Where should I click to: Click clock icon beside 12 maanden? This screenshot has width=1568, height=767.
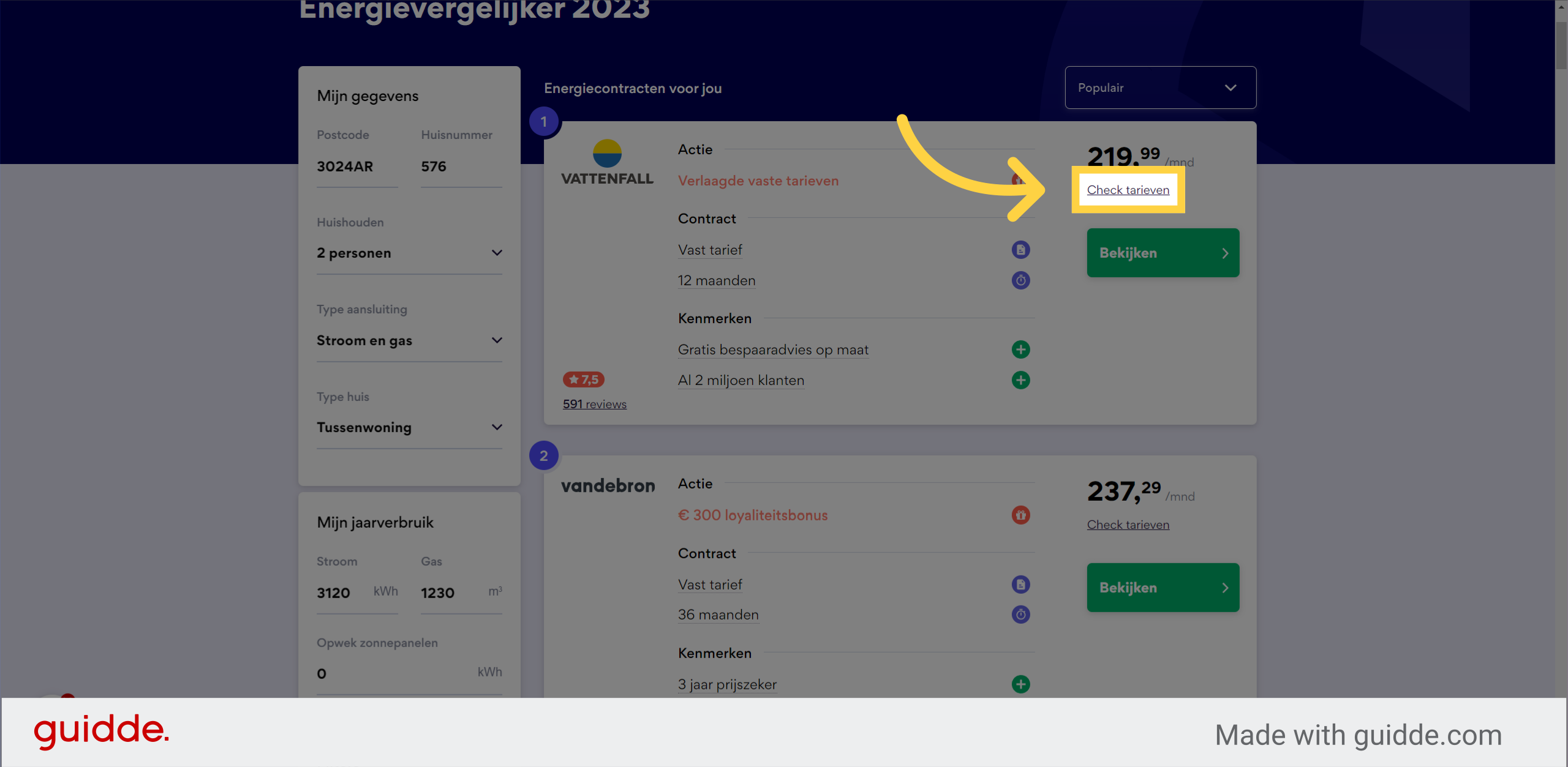tap(1020, 280)
